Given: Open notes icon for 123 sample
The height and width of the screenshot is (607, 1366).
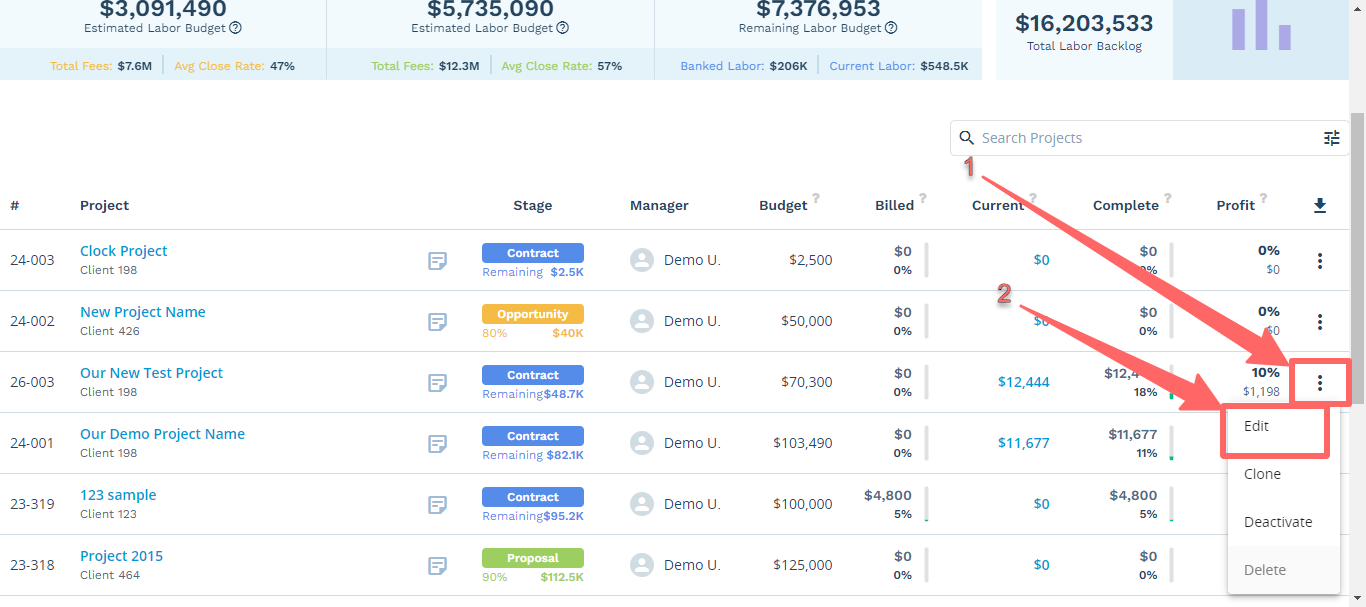Looking at the screenshot, I should pyautogui.click(x=437, y=505).
